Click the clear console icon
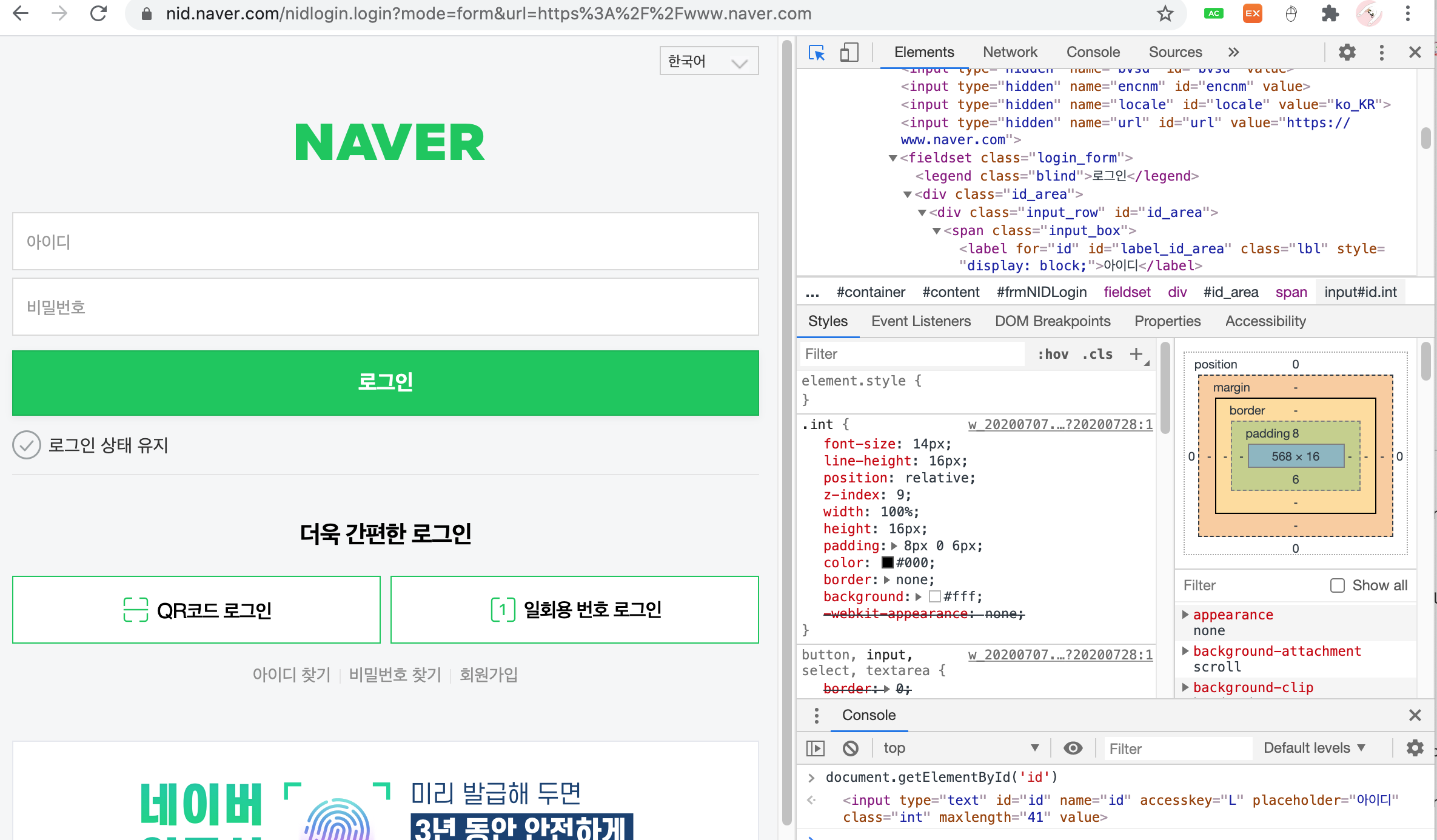The height and width of the screenshot is (840, 1437). (851, 748)
